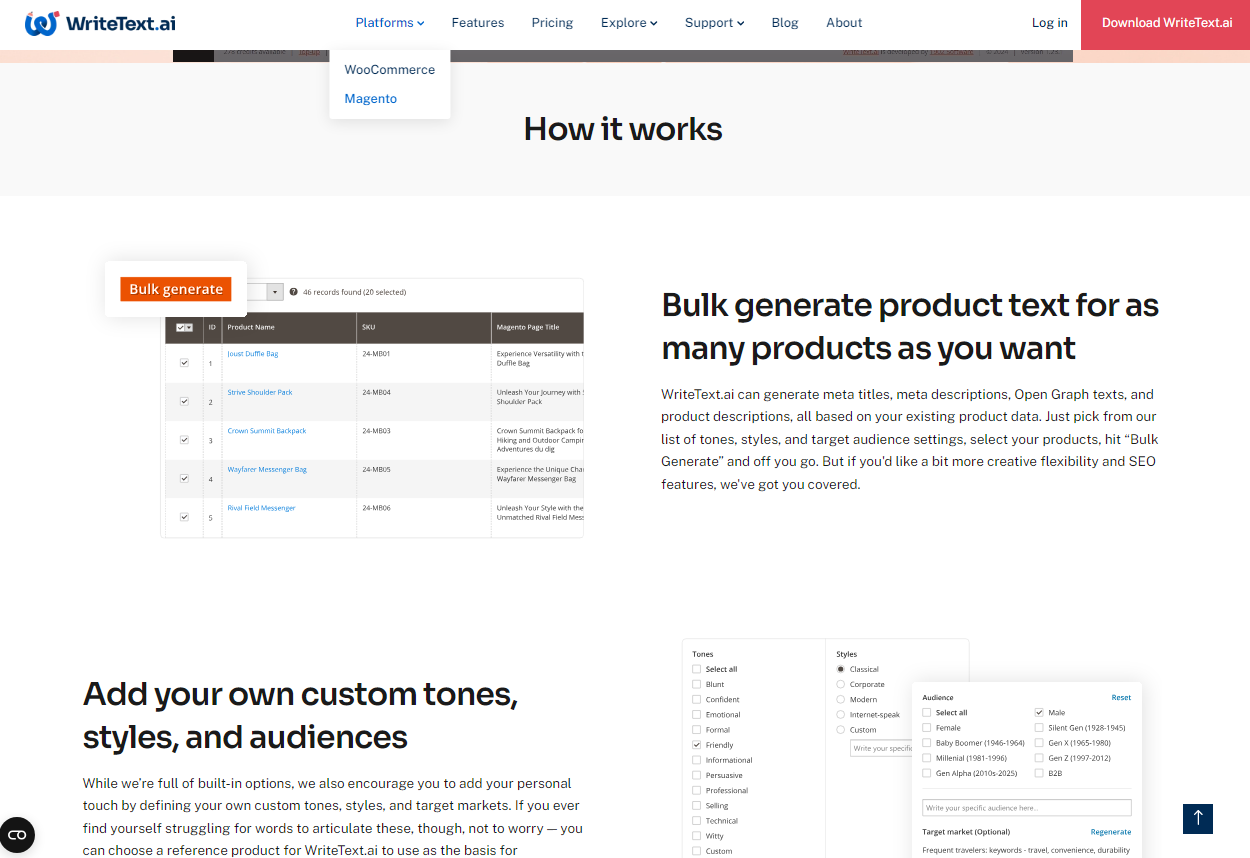The height and width of the screenshot is (858, 1250).
Task: Check the Baby Boomer (1946-1964) checkbox
Action: tap(927, 743)
